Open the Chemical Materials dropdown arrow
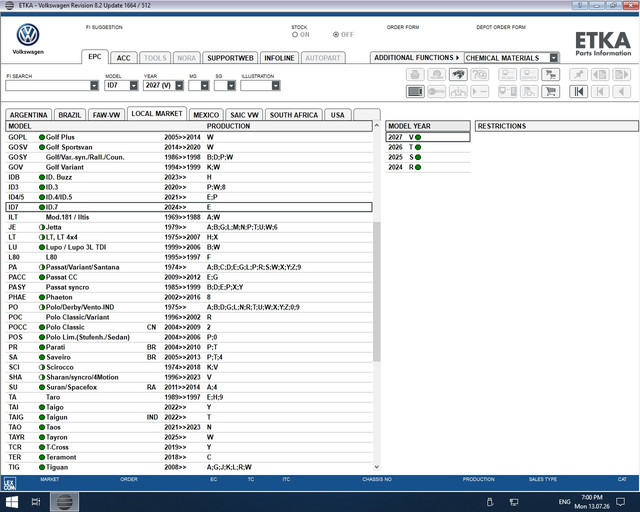Viewport: 640px width, 512px height. click(x=553, y=58)
